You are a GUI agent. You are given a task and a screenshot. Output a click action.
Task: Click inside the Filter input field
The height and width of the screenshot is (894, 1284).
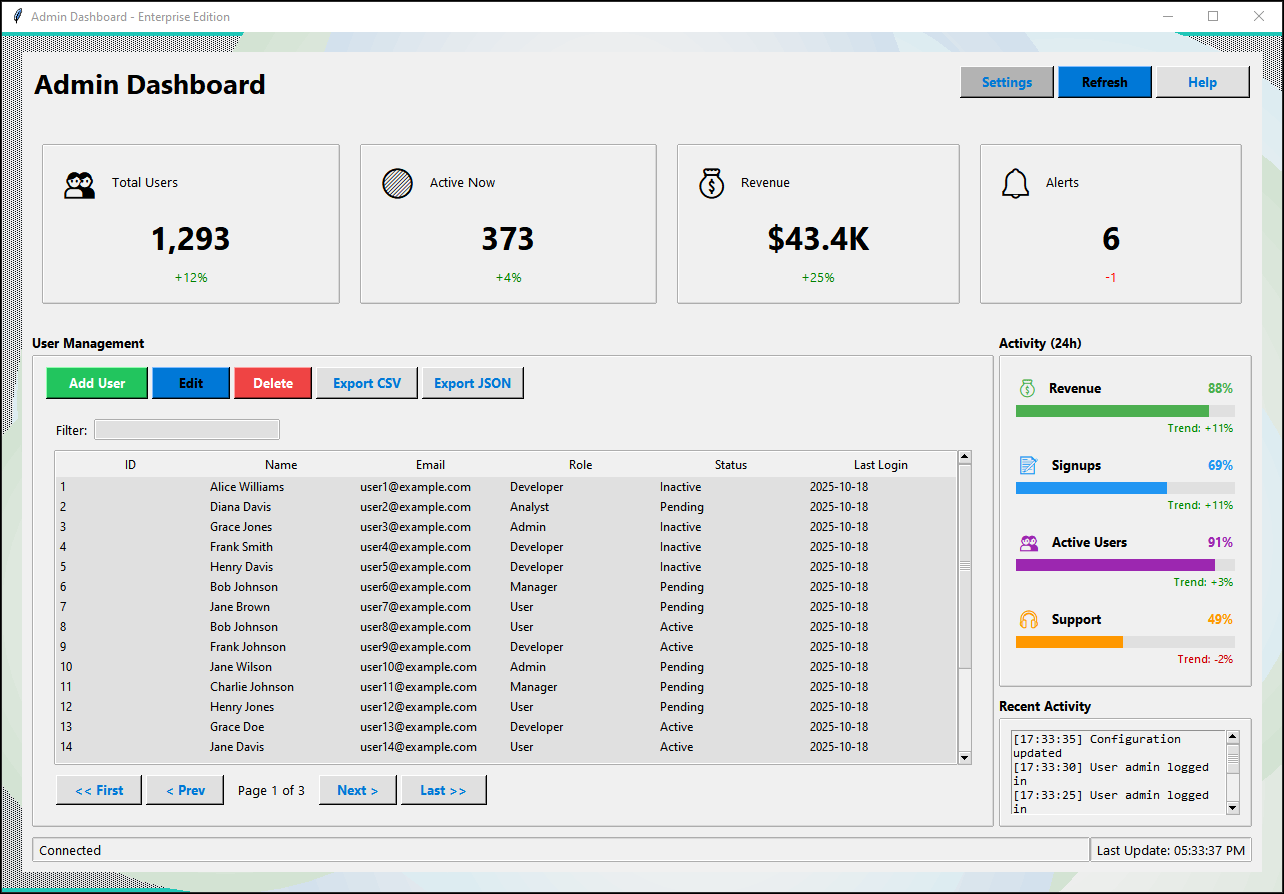click(186, 429)
